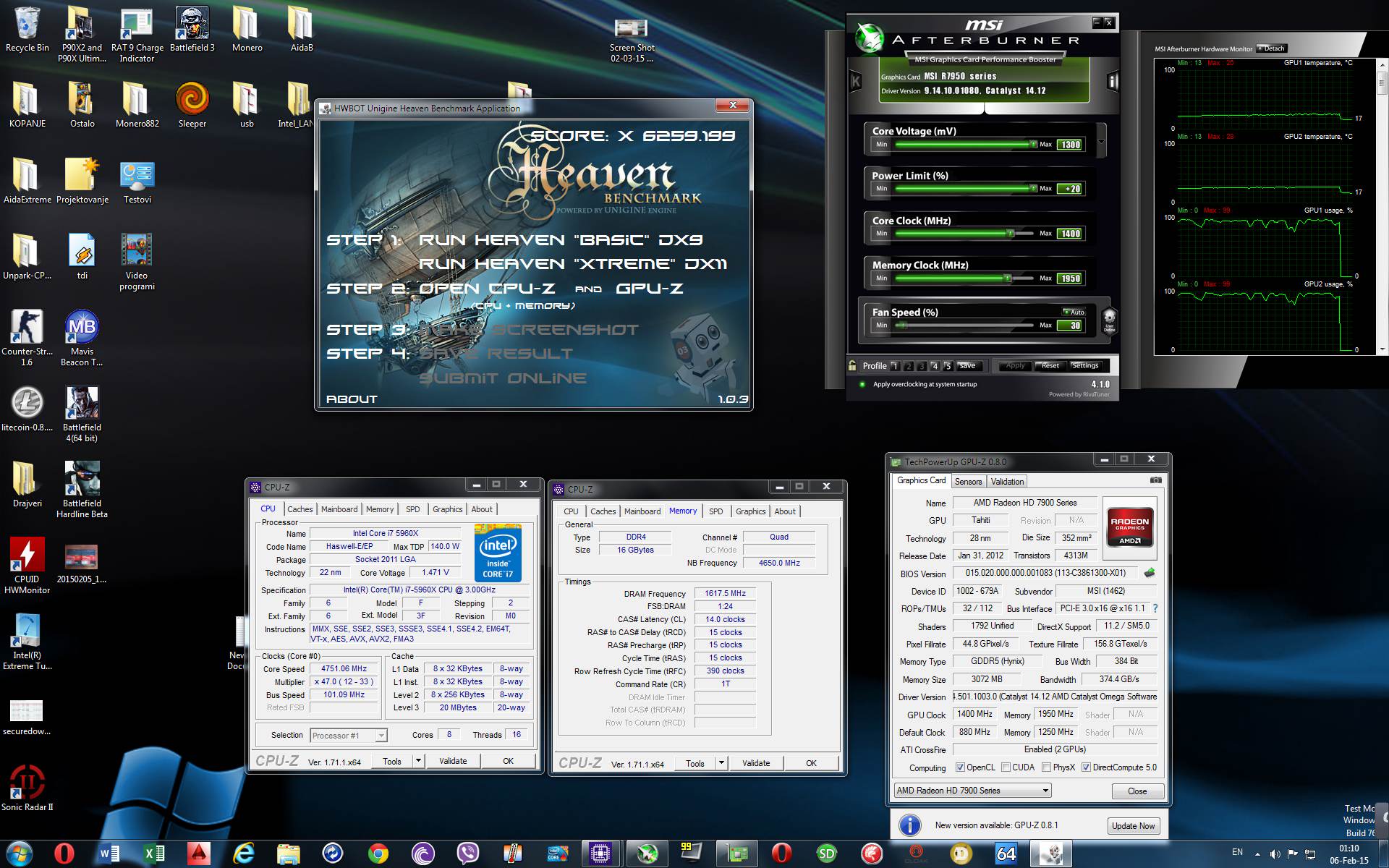This screenshot has width=1389, height=868.
Task: Select Afterburner profile slot 1
Action: pyautogui.click(x=894, y=366)
